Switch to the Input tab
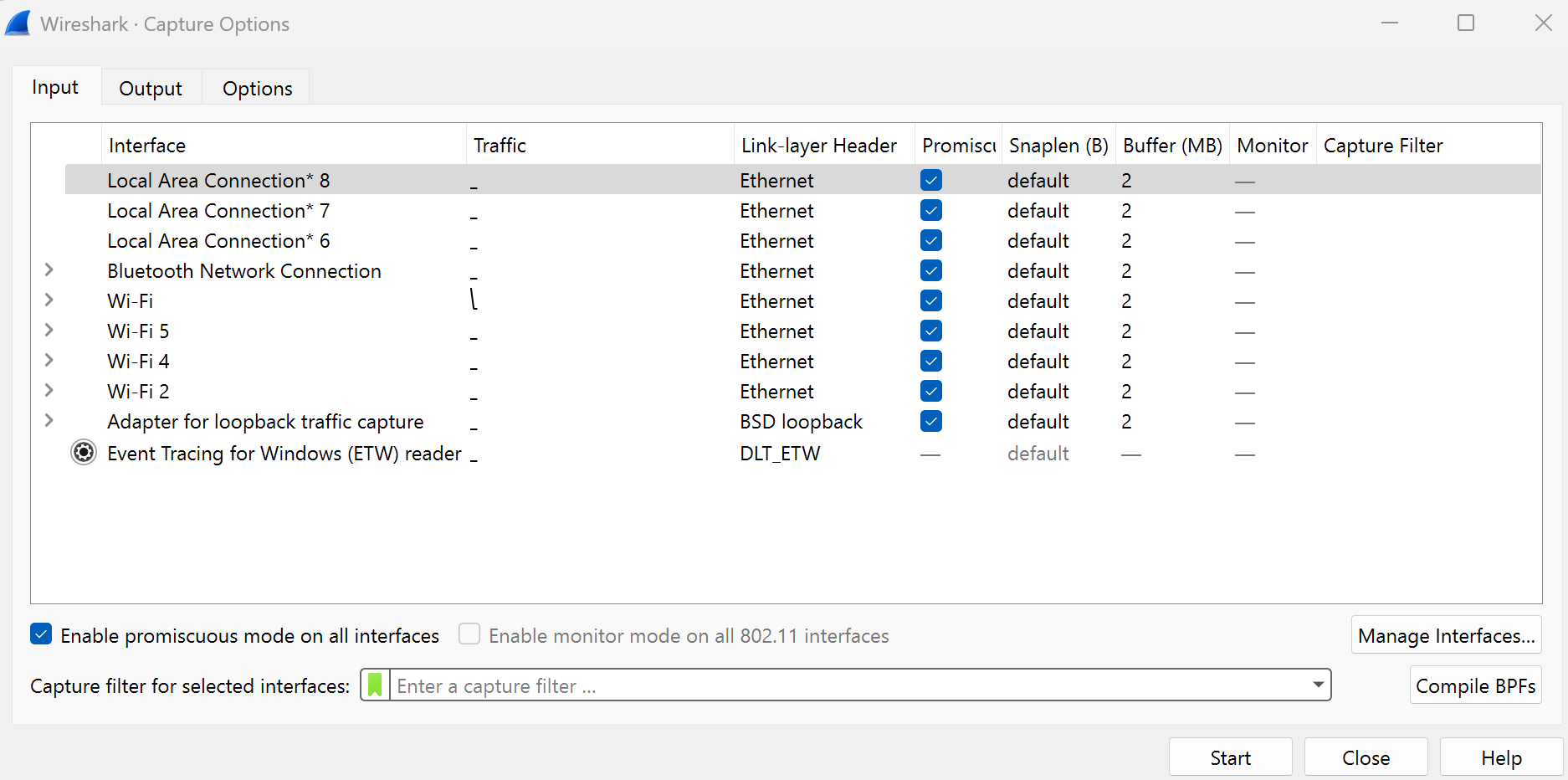Viewport: 1568px width, 780px height. point(55,87)
